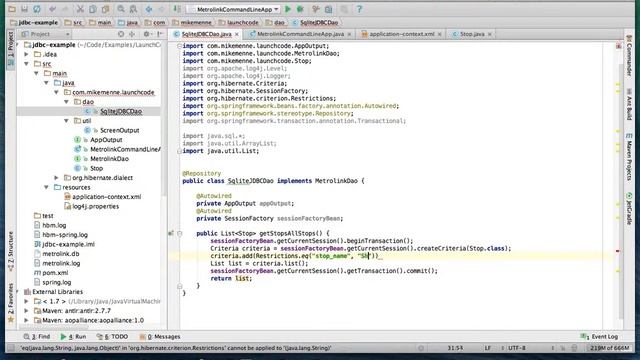This screenshot has height=360, width=640.
Task: Open the Maven Projects side panel
Action: point(629,156)
